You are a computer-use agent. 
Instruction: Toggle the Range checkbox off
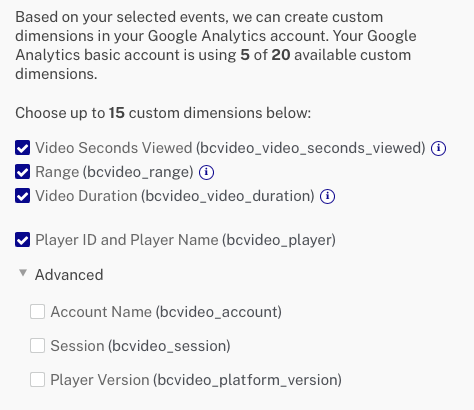click(x=22, y=172)
